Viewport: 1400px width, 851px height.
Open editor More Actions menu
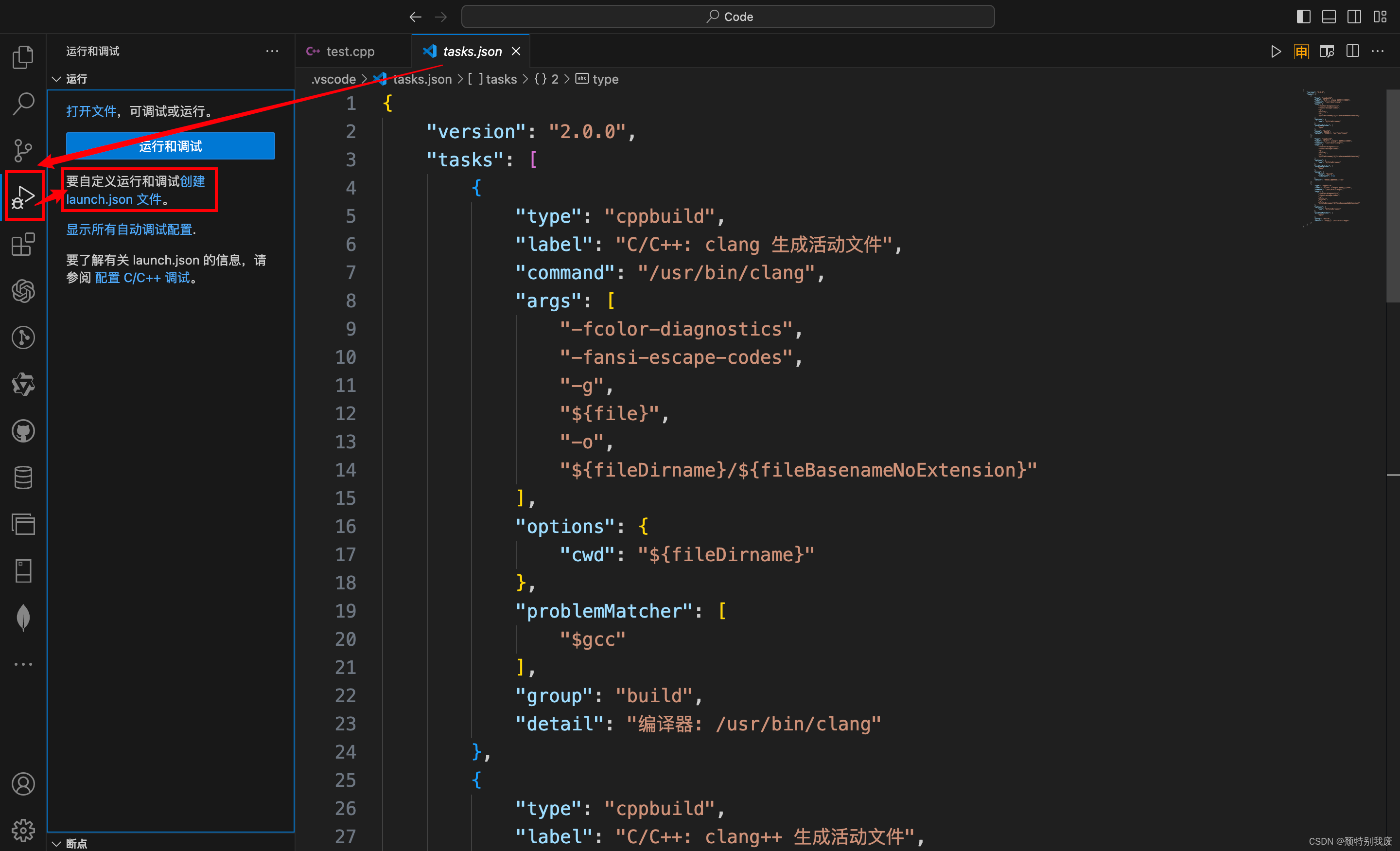(x=1378, y=51)
